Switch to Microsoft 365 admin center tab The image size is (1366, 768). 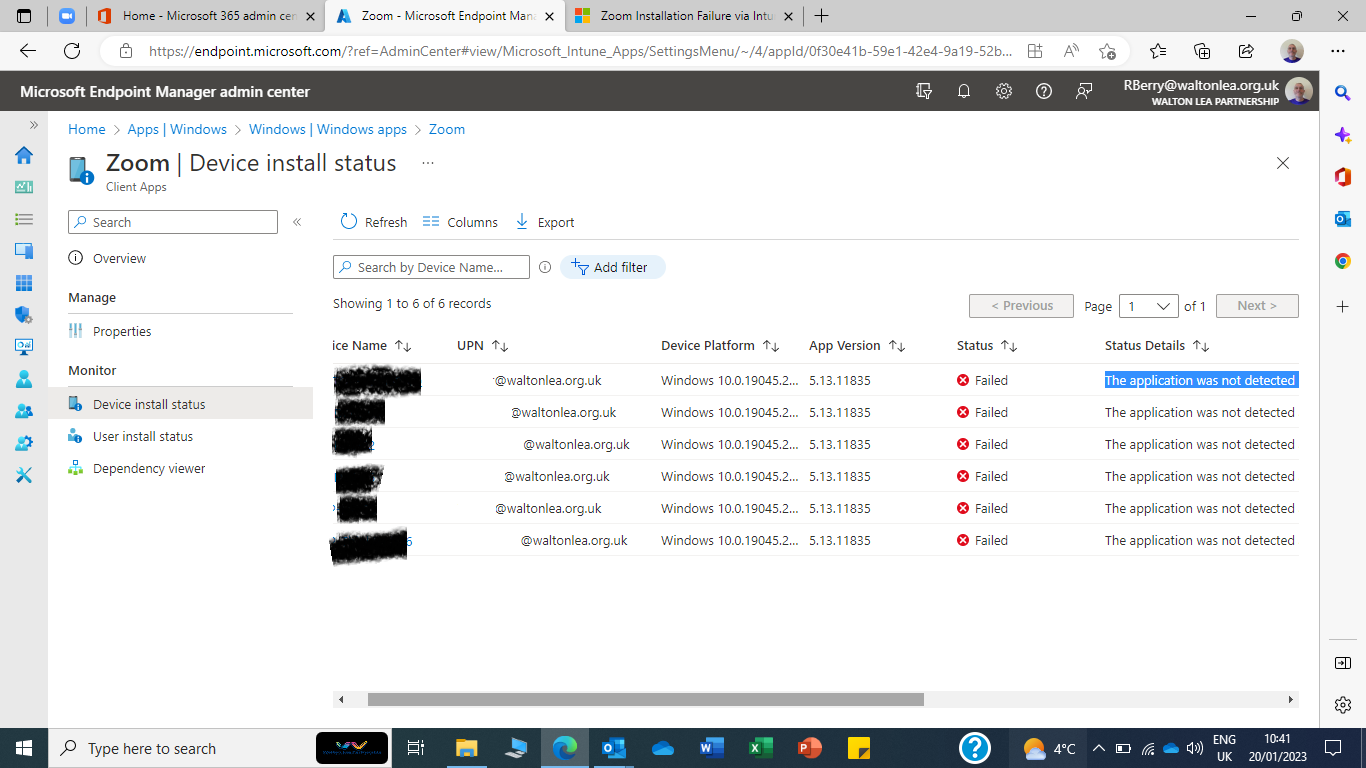coord(208,16)
